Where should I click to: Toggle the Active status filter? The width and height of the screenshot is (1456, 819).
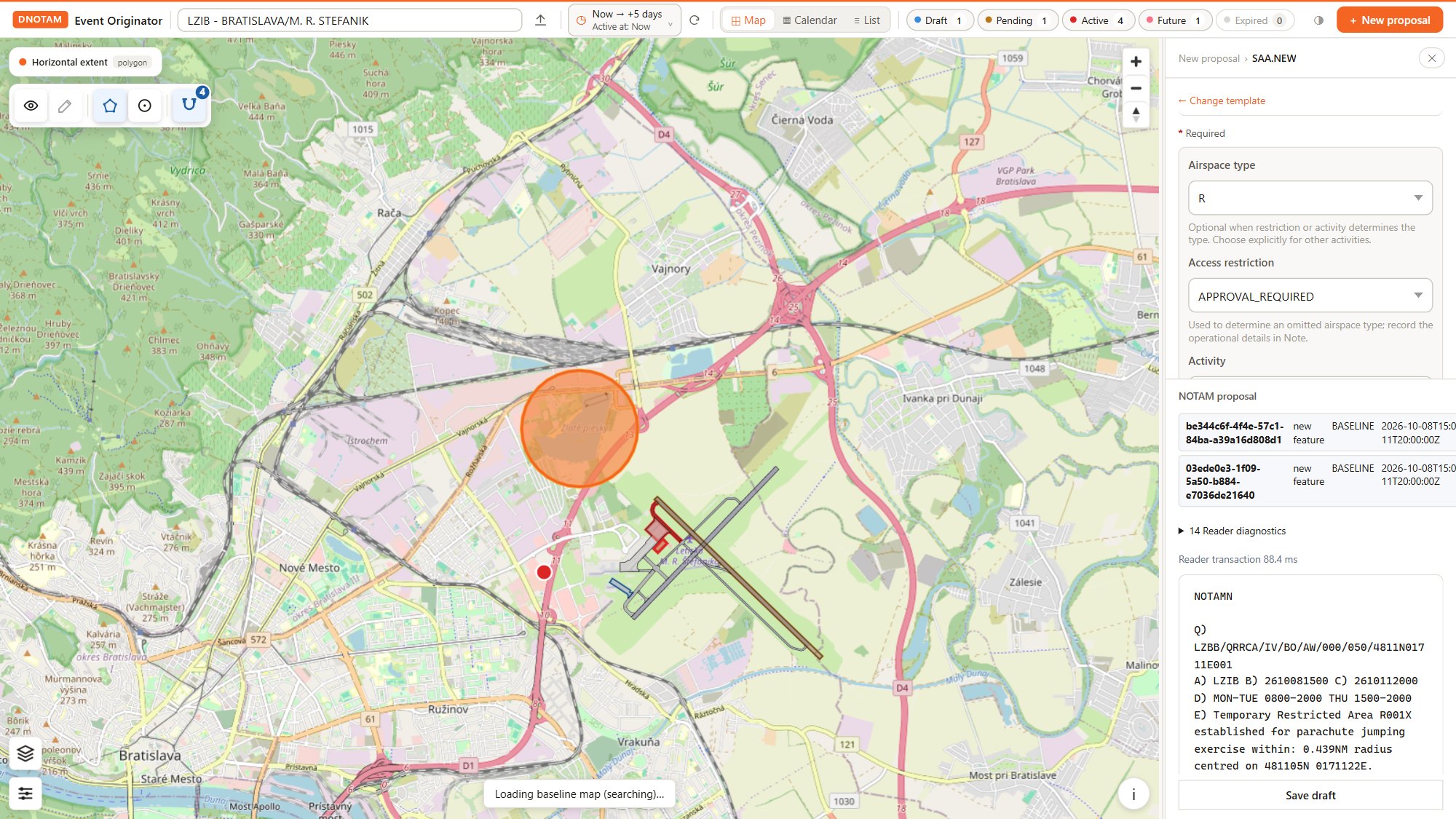click(x=1098, y=20)
